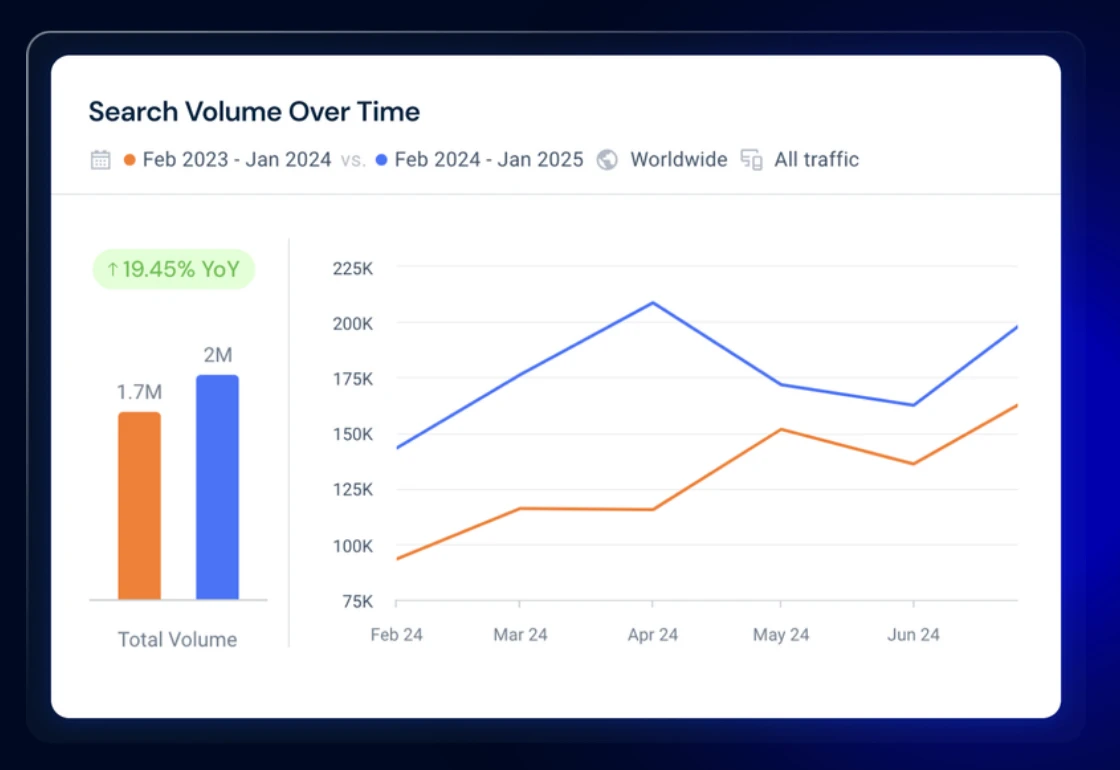
Task: Click the calendar icon beside date range
Action: point(100,159)
